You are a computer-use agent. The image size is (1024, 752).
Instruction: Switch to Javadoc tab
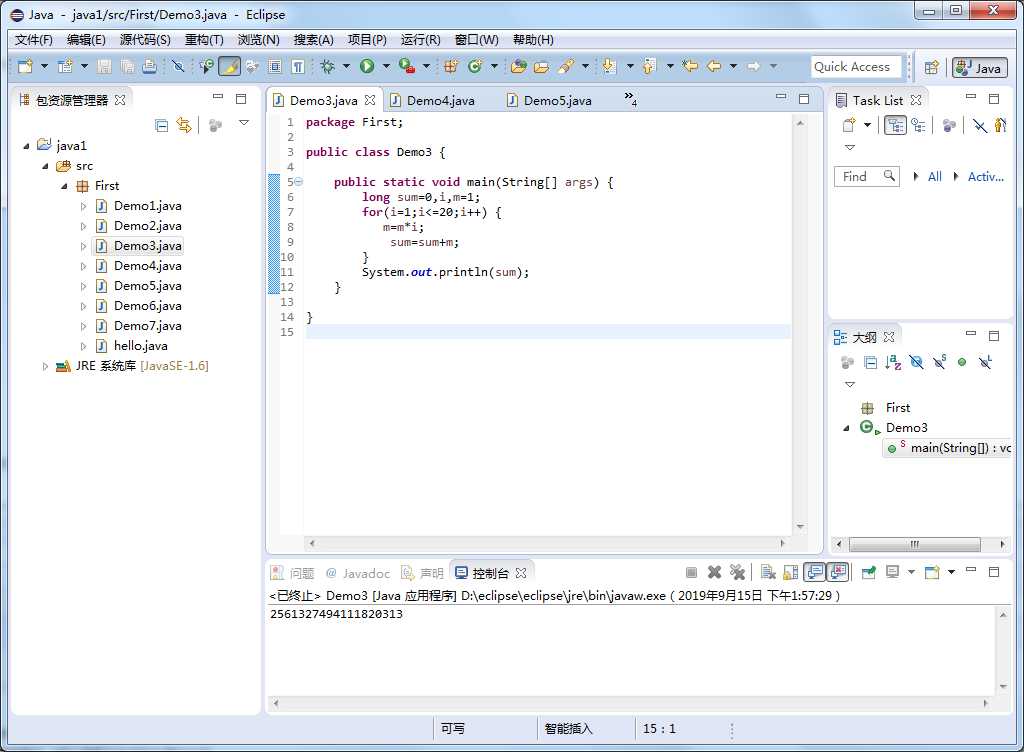(358, 573)
